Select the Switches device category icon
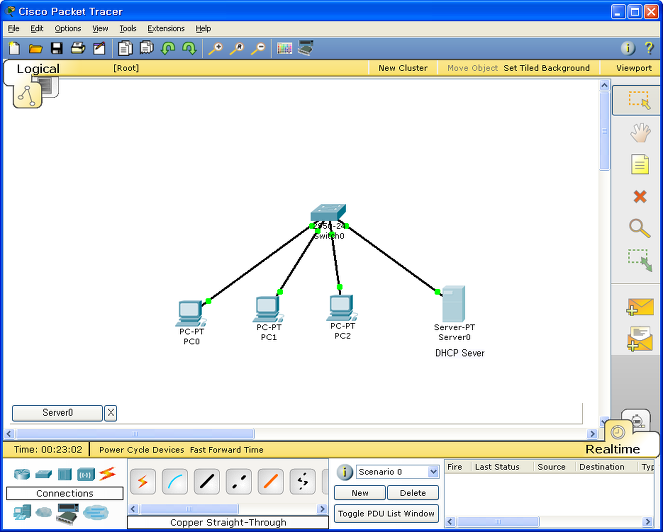The width and height of the screenshot is (663, 532). coord(44,474)
